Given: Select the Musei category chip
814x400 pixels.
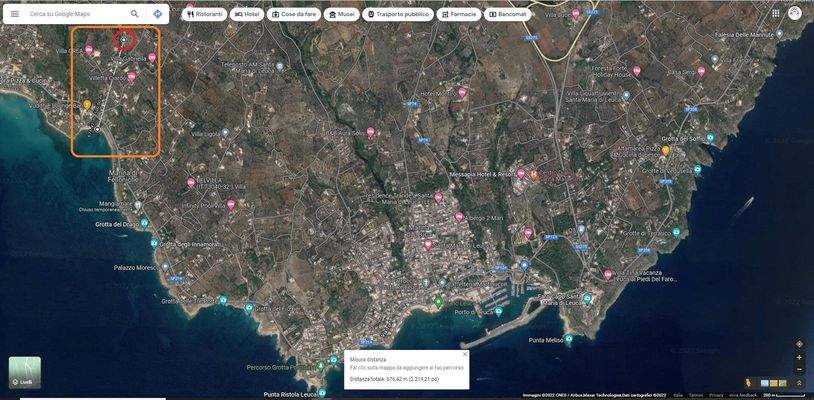Looking at the screenshot, I should (341, 14).
